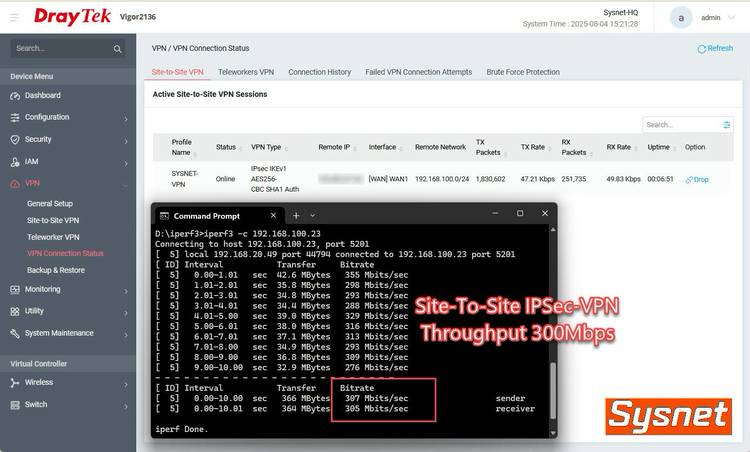The width and height of the screenshot is (750, 452).
Task: Expand the Security menu section
Action: (126, 140)
